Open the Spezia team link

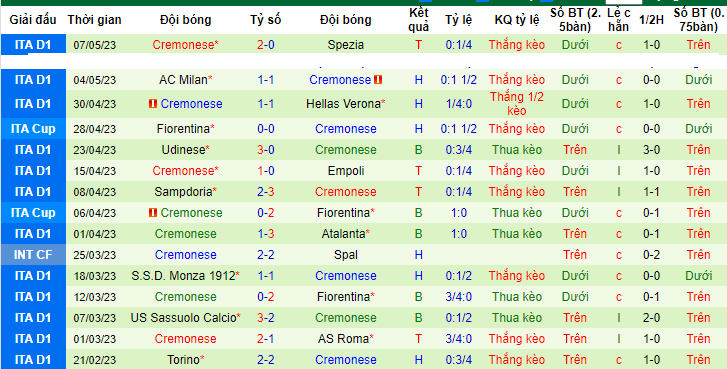(345, 45)
